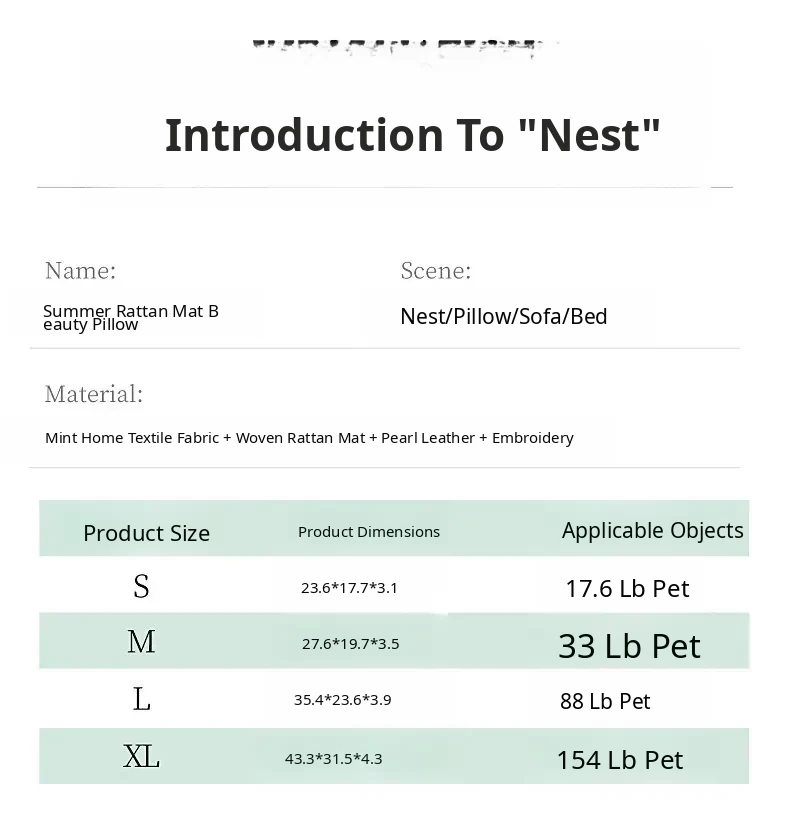The image size is (790, 818).
Task: Select the Mint Home Textile Fabric material description
Action: click(309, 437)
